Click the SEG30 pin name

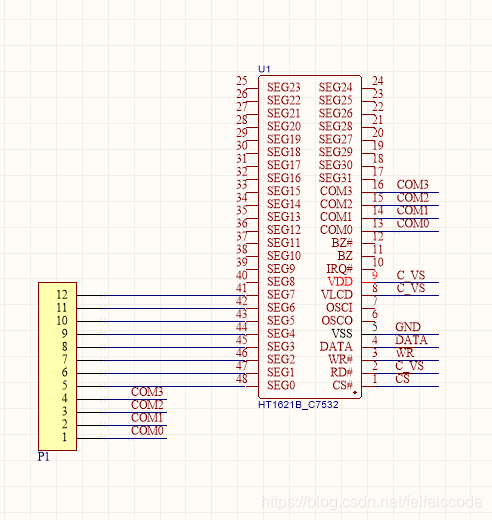(x=335, y=165)
